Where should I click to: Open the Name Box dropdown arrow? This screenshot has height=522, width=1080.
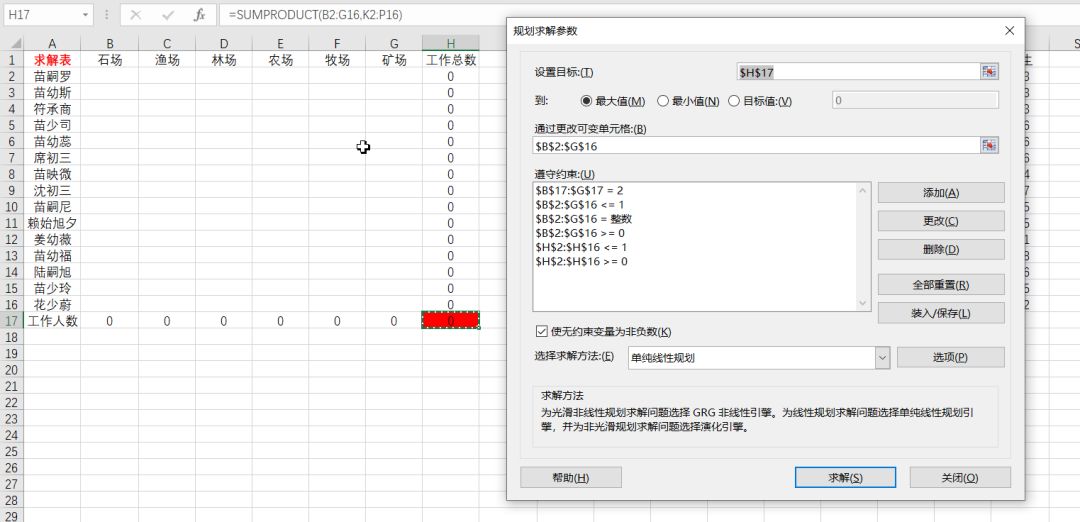[x=85, y=14]
